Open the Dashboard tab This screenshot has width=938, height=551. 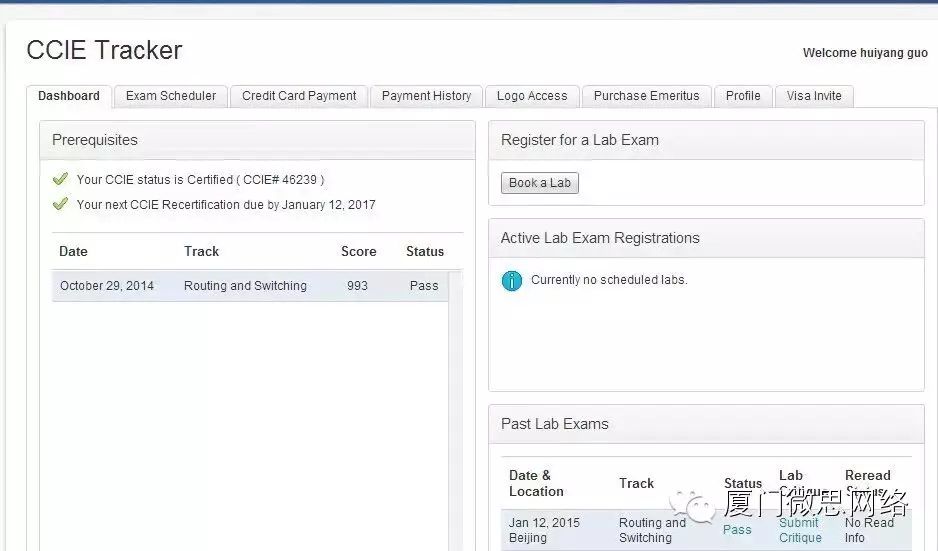(x=69, y=96)
